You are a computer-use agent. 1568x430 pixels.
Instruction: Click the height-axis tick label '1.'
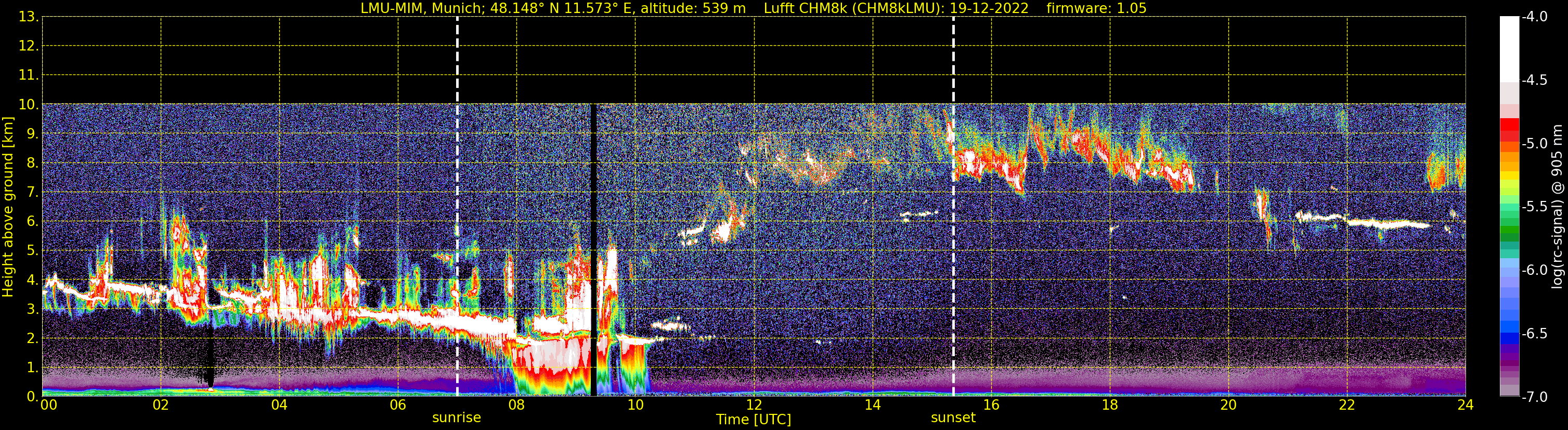(x=33, y=368)
